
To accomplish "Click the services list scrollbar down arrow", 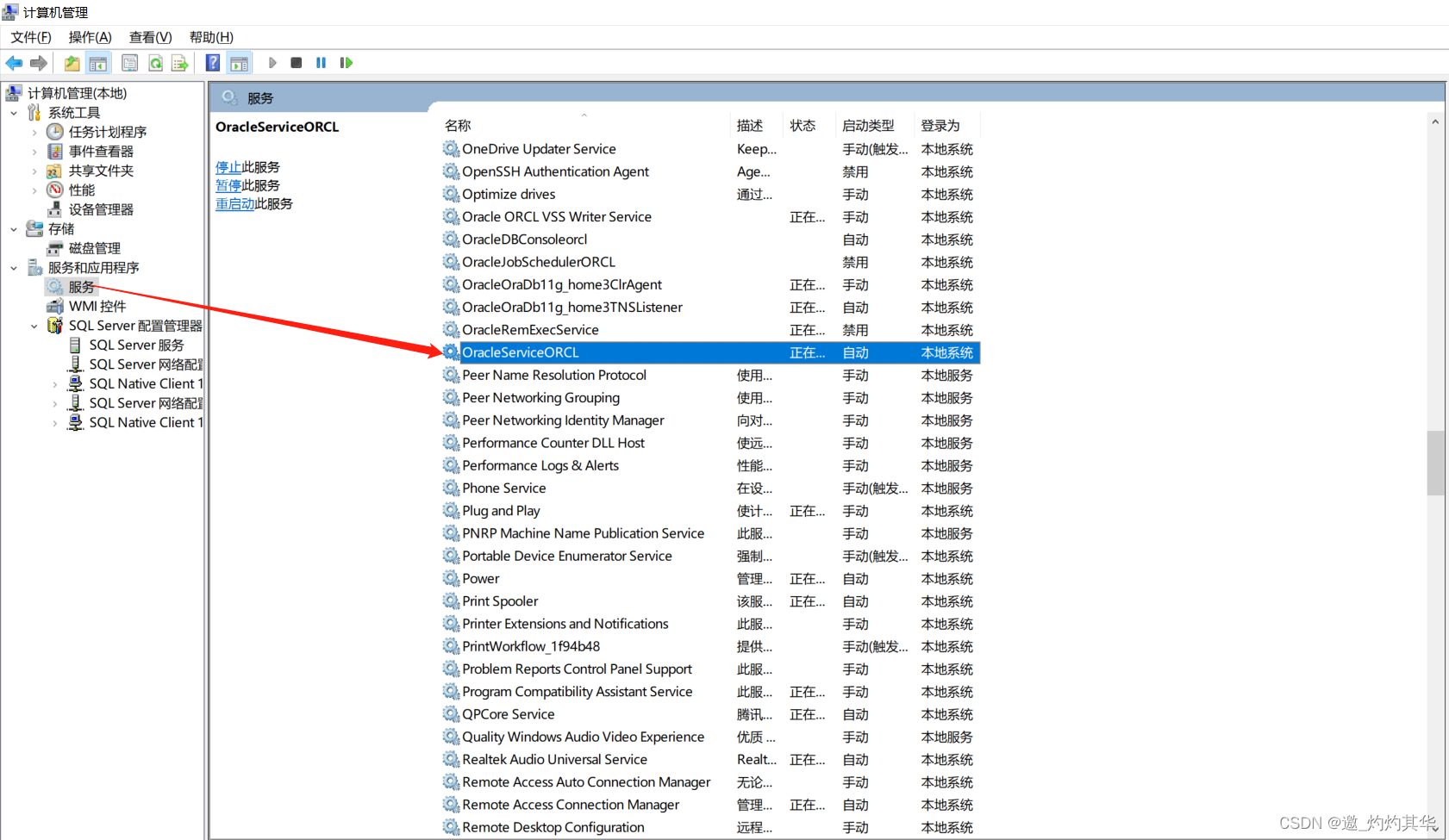I will click(x=1435, y=828).
